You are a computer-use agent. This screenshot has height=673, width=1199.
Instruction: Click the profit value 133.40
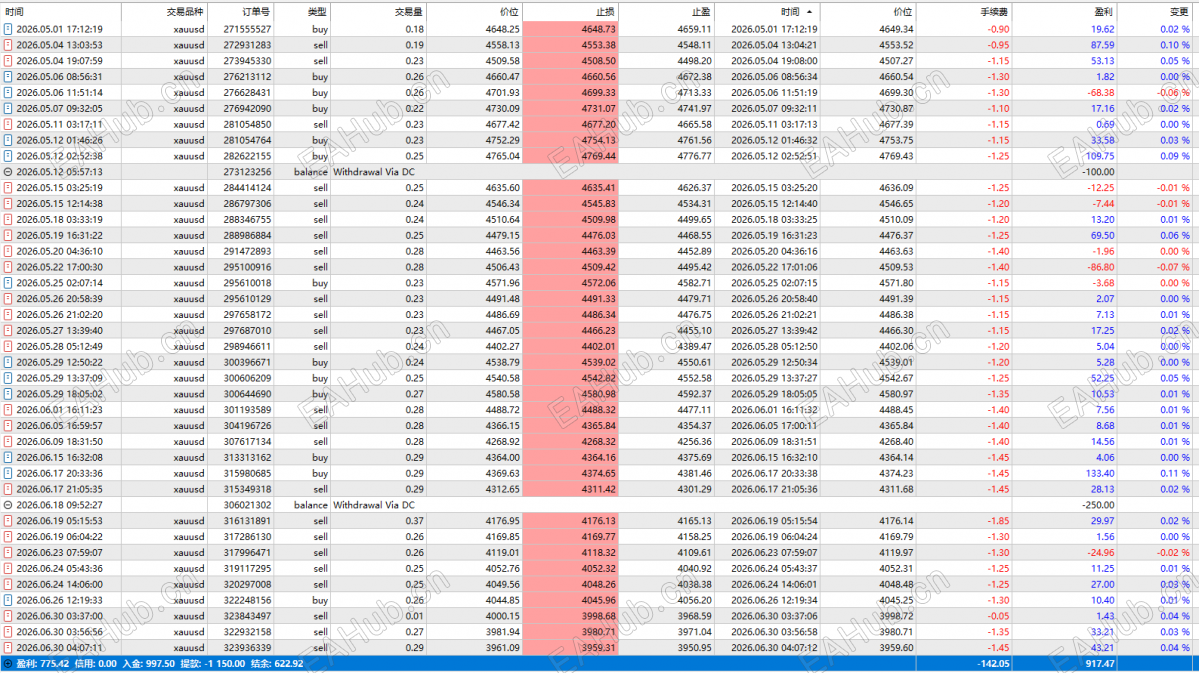click(x=1100, y=473)
